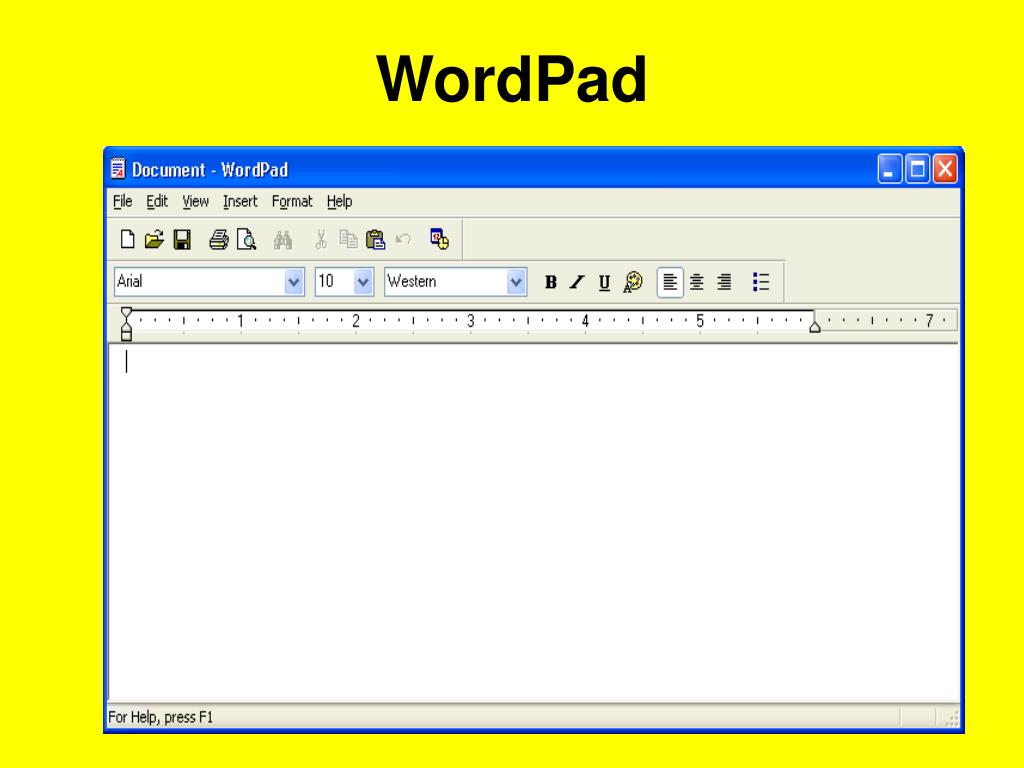Click the New document icon
This screenshot has height=768, width=1024.
(x=127, y=240)
